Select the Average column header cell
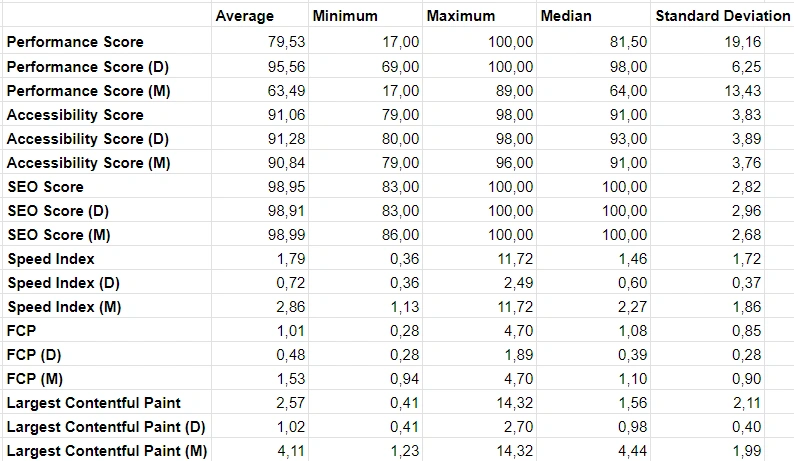Image resolution: width=794 pixels, height=461 pixels. coord(260,16)
